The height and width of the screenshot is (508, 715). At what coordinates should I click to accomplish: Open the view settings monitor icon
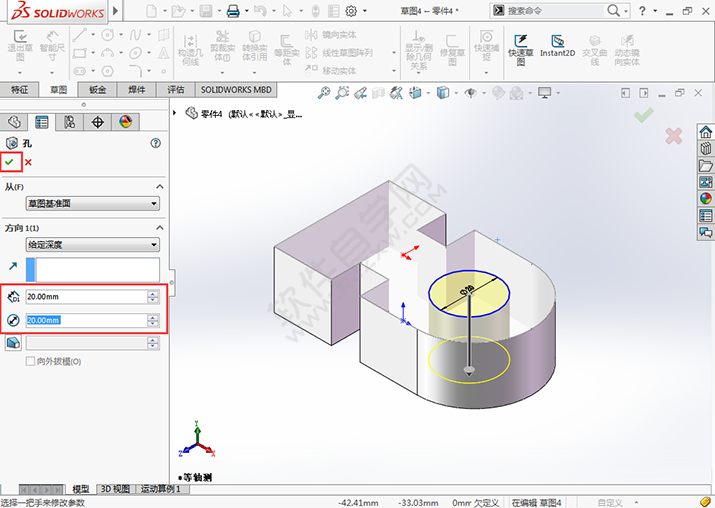point(544,93)
